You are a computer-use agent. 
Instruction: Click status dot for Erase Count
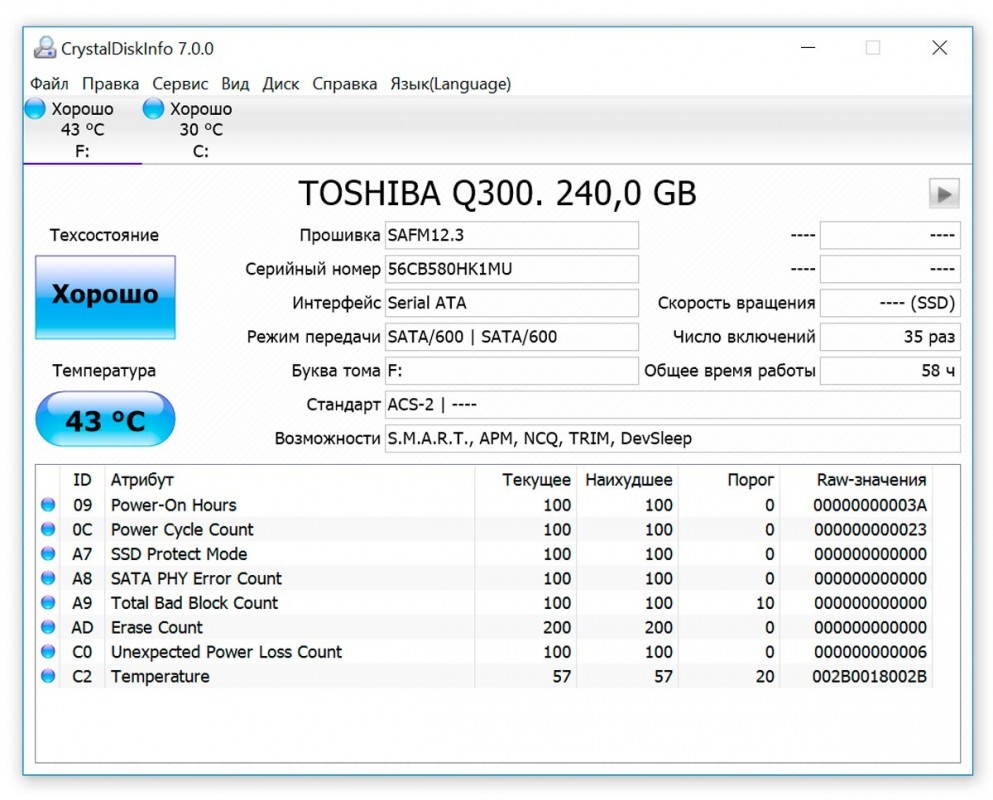tap(48, 627)
